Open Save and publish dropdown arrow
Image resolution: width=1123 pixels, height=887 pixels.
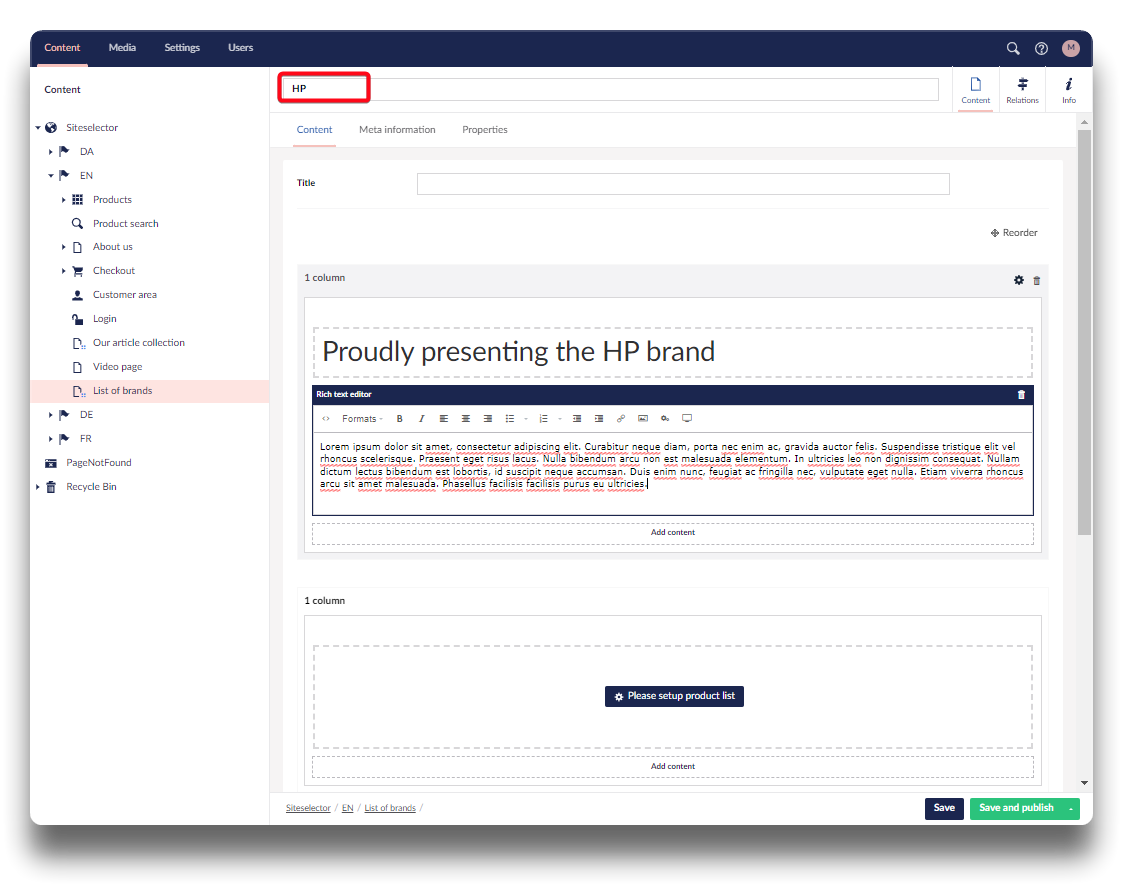pos(1071,808)
